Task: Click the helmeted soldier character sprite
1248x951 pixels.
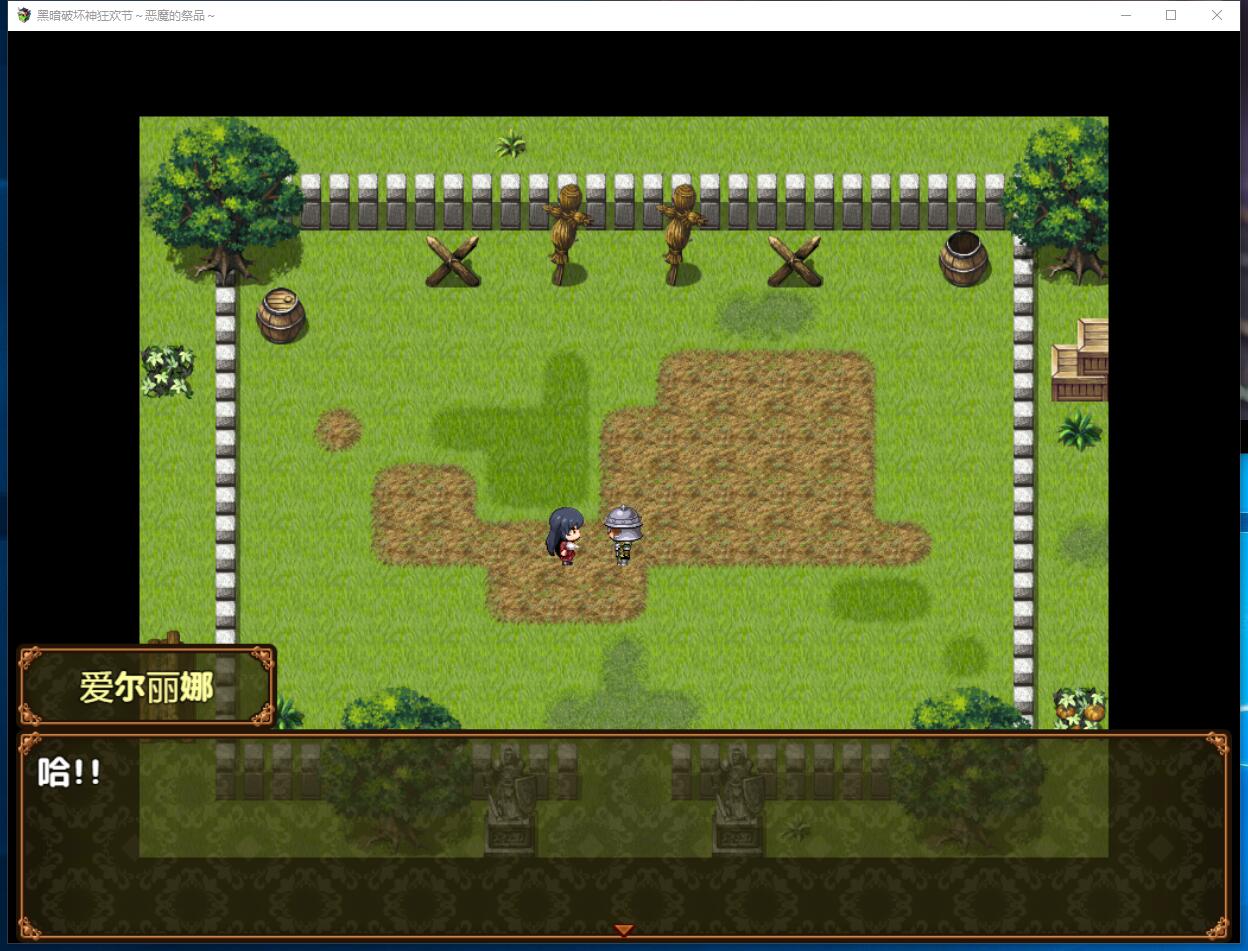Action: tap(622, 534)
